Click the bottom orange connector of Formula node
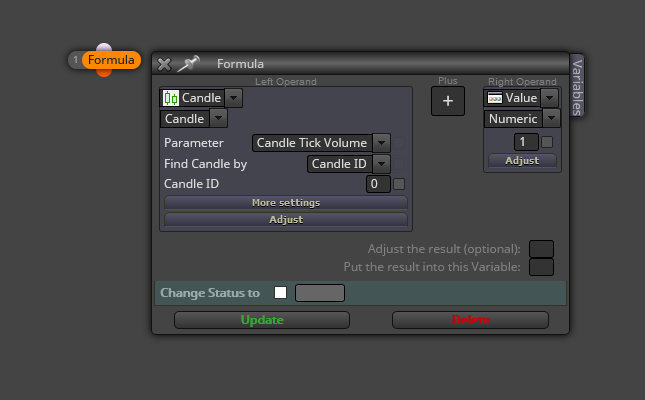645x400 pixels. click(x=104, y=73)
